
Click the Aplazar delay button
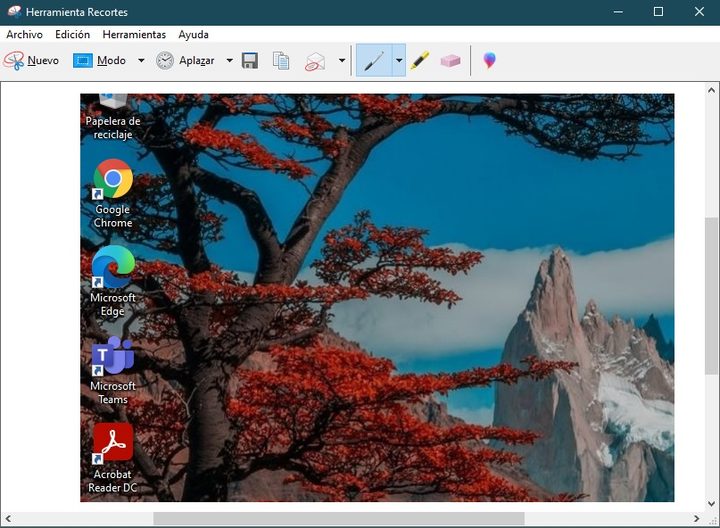pyautogui.click(x=185, y=61)
